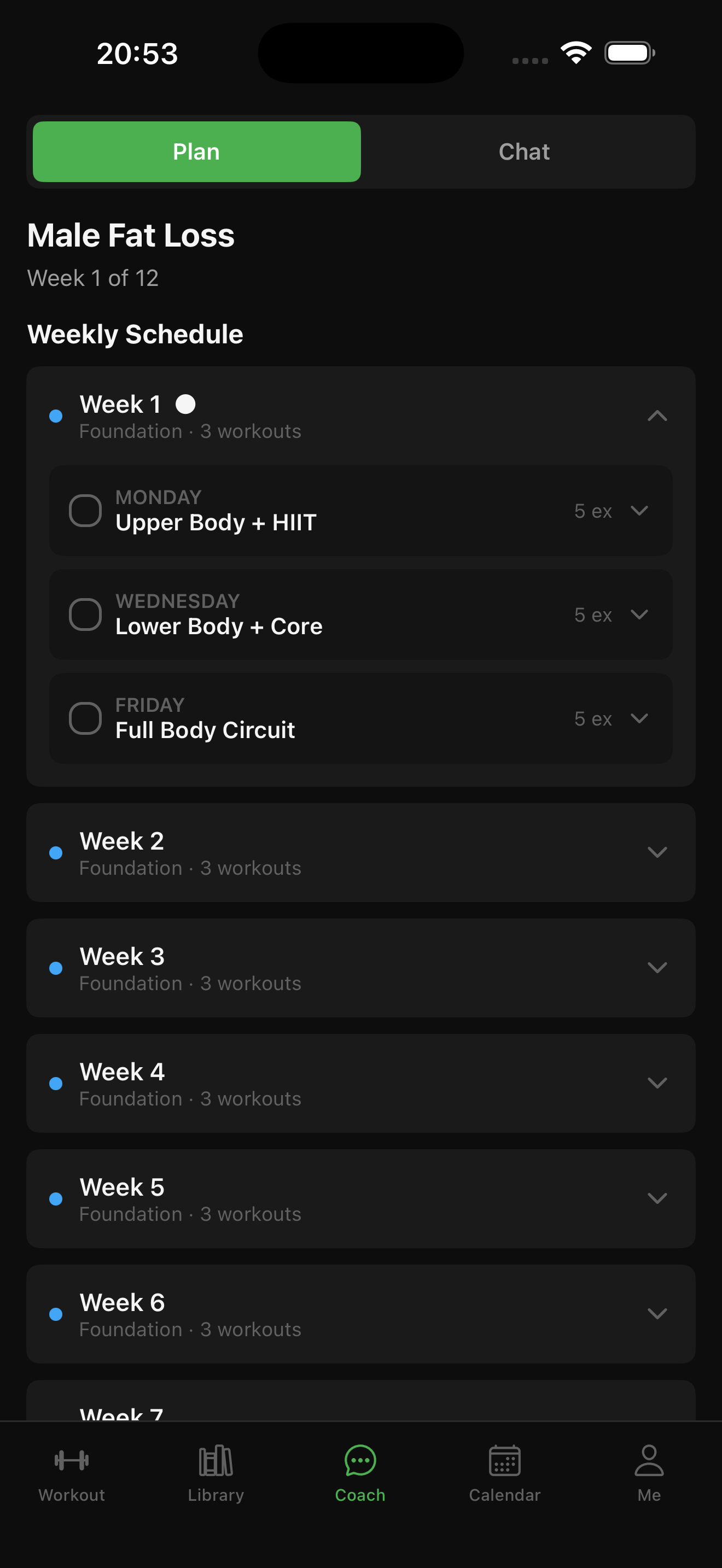Open the Week 6 Foundation row

361,1314
